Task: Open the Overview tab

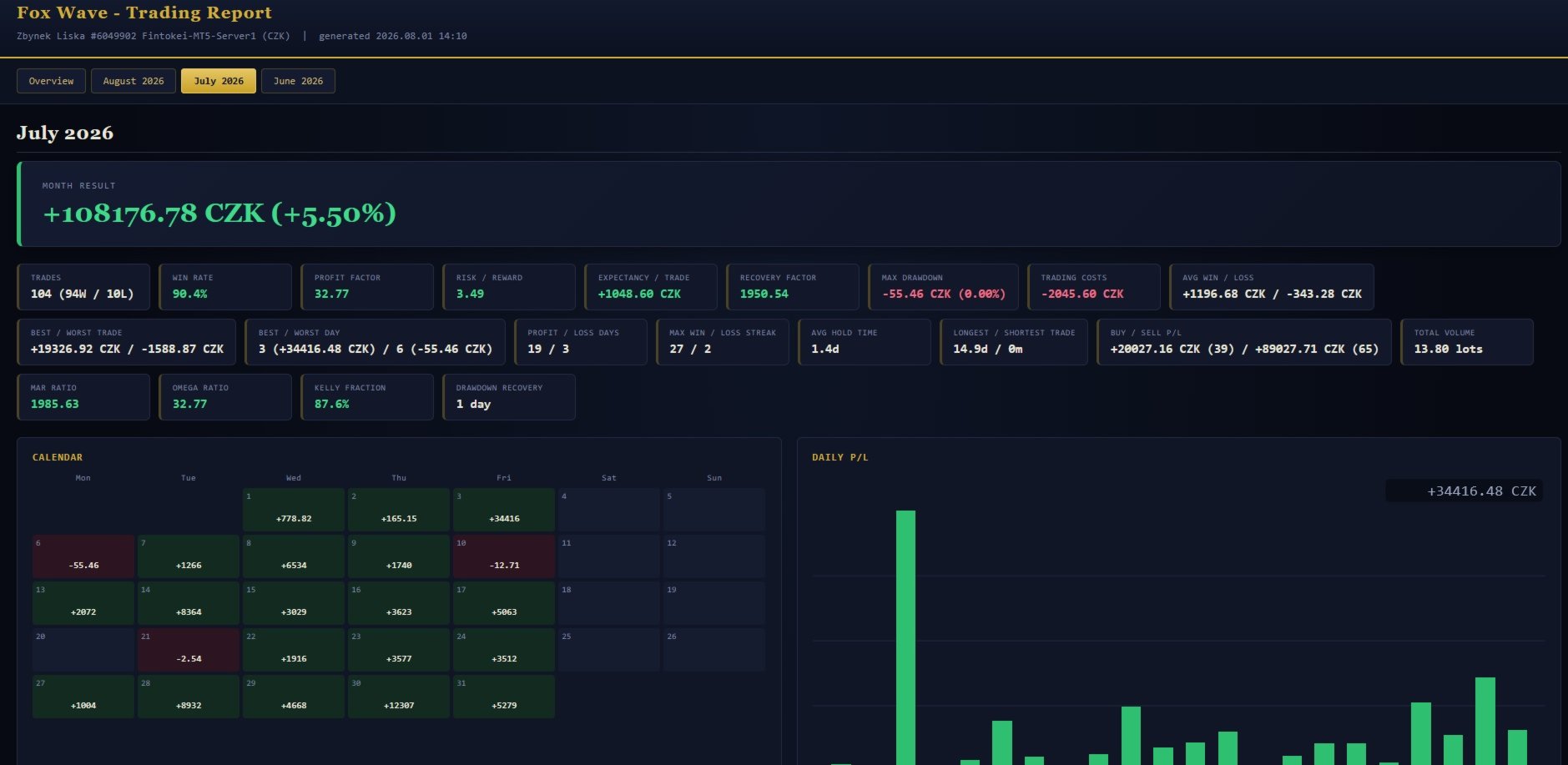Action: (51, 81)
